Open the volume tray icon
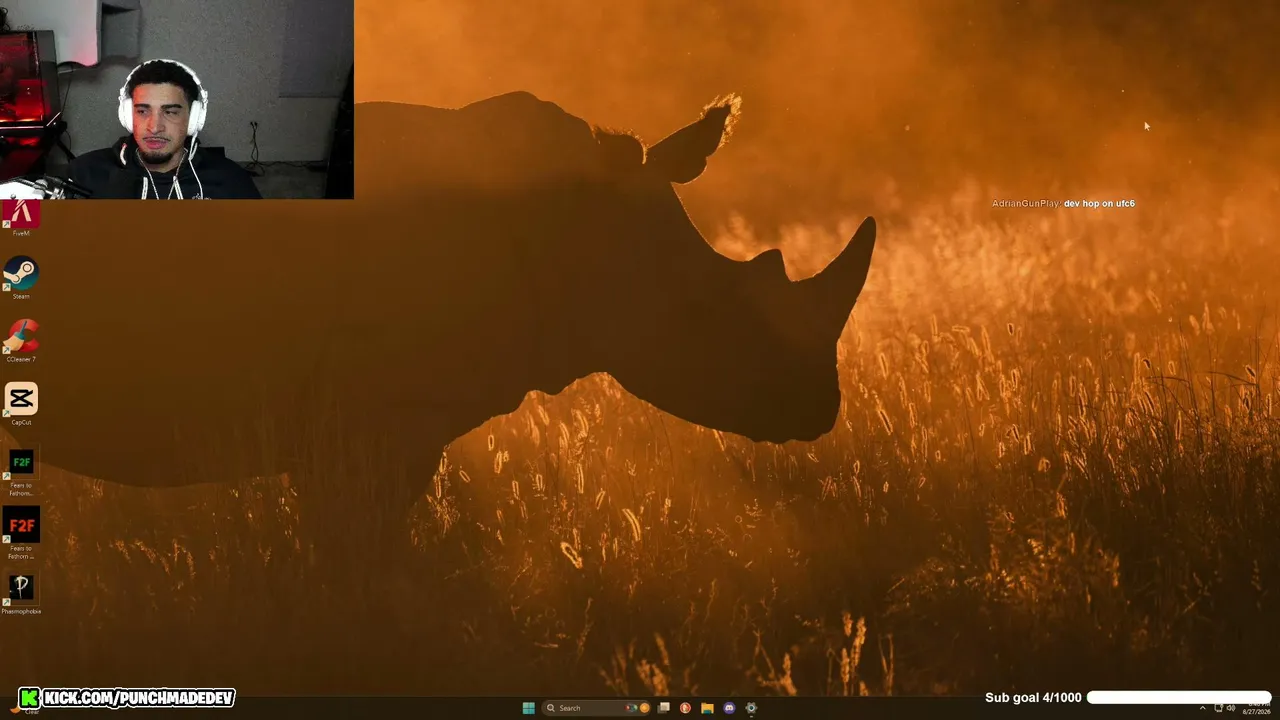The width and height of the screenshot is (1280, 720). (x=1230, y=708)
